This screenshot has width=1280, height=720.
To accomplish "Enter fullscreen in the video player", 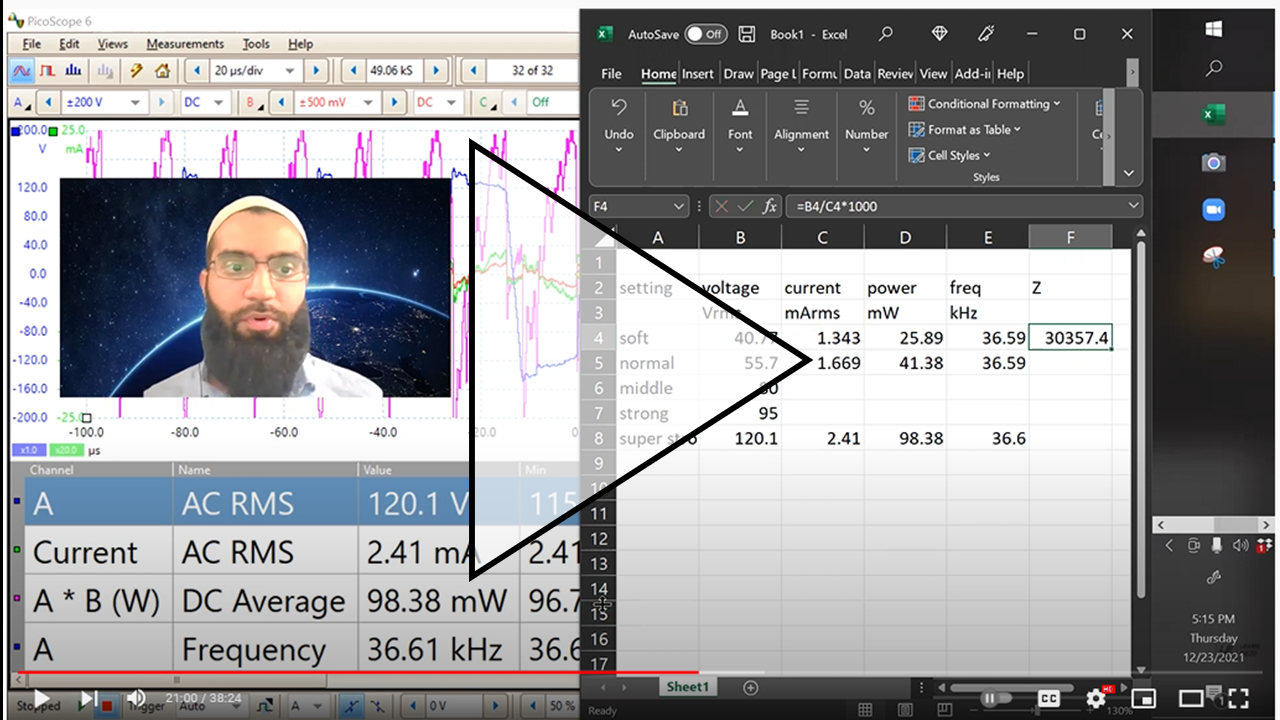I will pyautogui.click(x=1238, y=699).
